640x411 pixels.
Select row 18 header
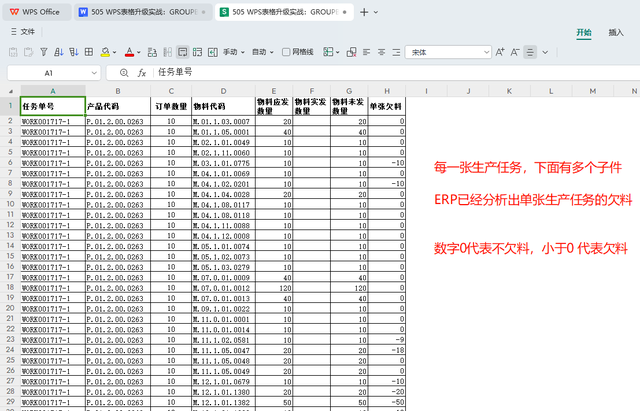pos(10,287)
